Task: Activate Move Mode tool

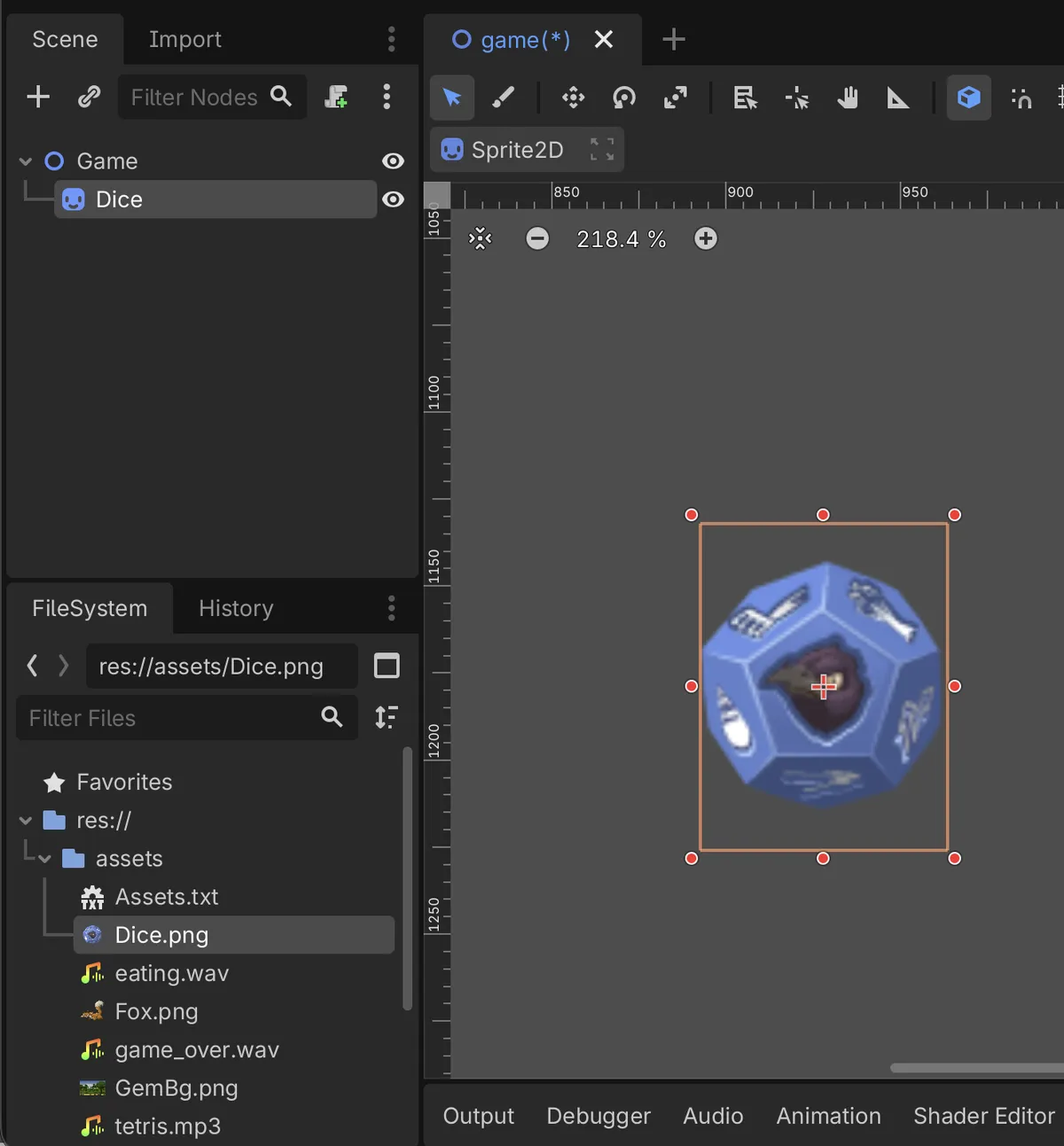Action: 574,97
